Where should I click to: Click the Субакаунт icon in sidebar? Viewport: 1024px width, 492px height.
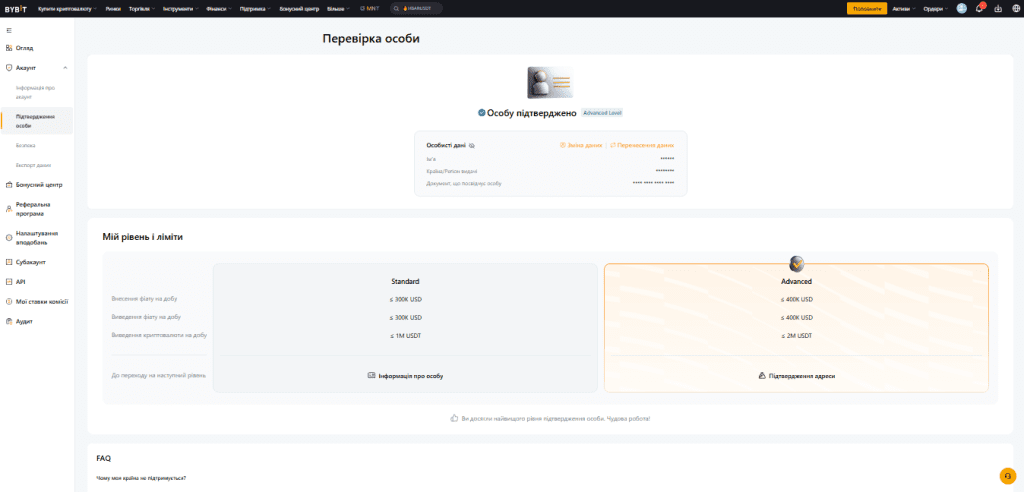pos(8,262)
